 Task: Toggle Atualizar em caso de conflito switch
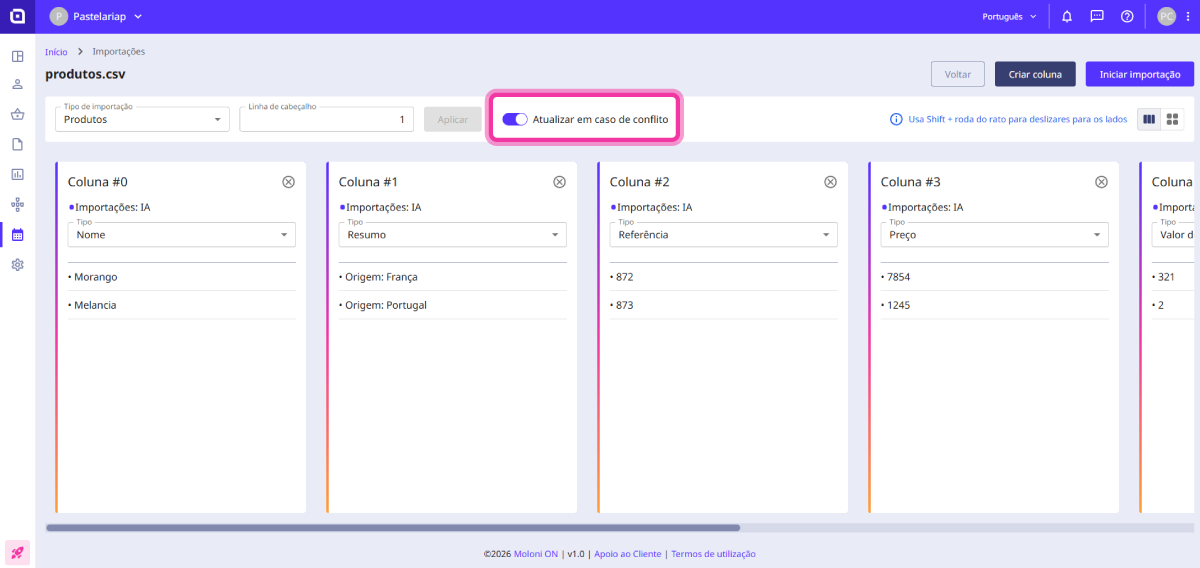tap(515, 119)
